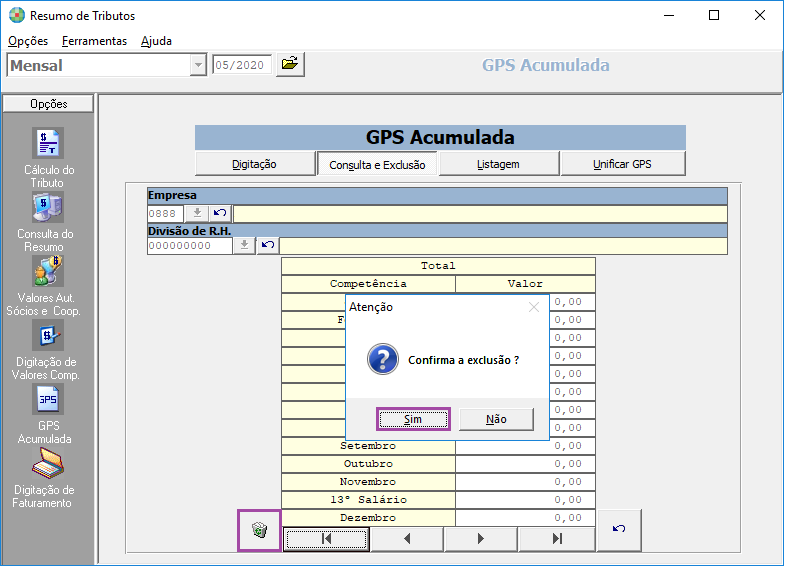The height and width of the screenshot is (567, 785).
Task: Click Divisão de R.H. lookup arrow button
Action: 244,245
